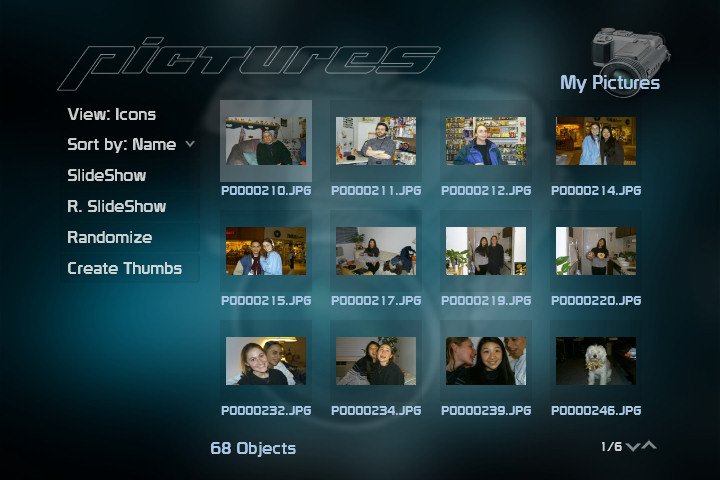The height and width of the screenshot is (480, 720).
Task: Select the Randomize option
Action: tap(110, 237)
